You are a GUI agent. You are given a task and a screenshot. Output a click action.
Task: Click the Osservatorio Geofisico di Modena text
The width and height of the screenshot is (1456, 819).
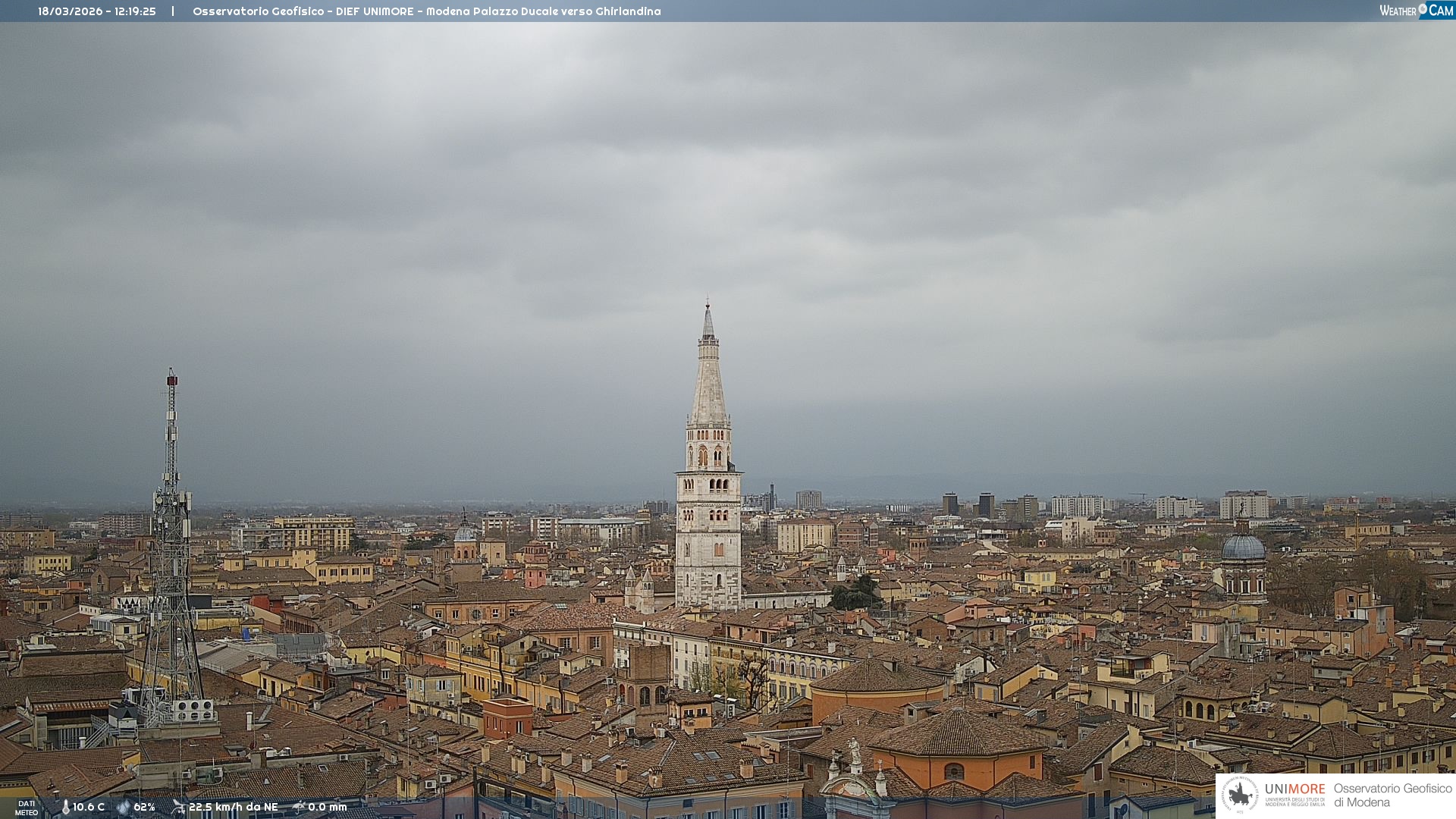(x=1392, y=795)
